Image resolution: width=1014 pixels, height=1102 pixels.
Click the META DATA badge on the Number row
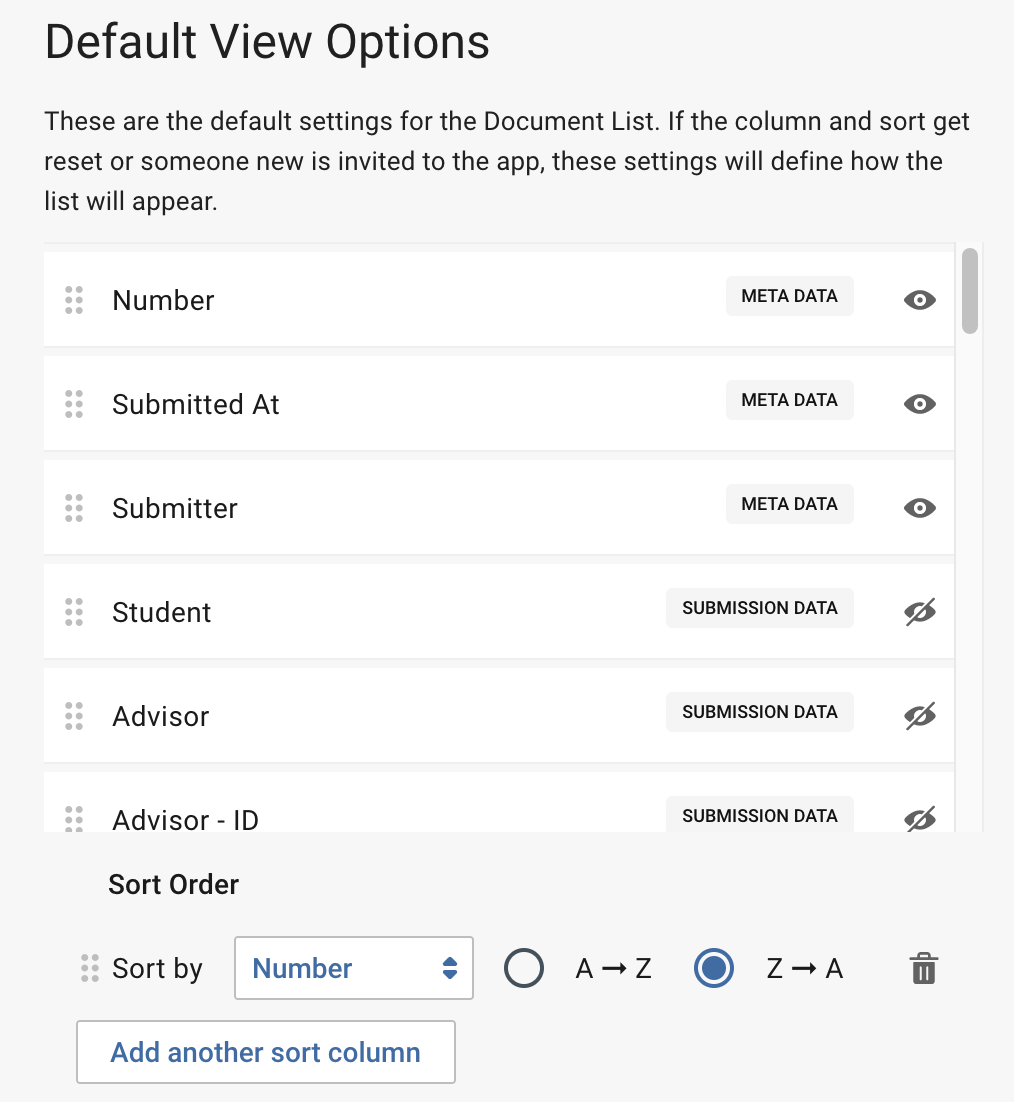(789, 296)
